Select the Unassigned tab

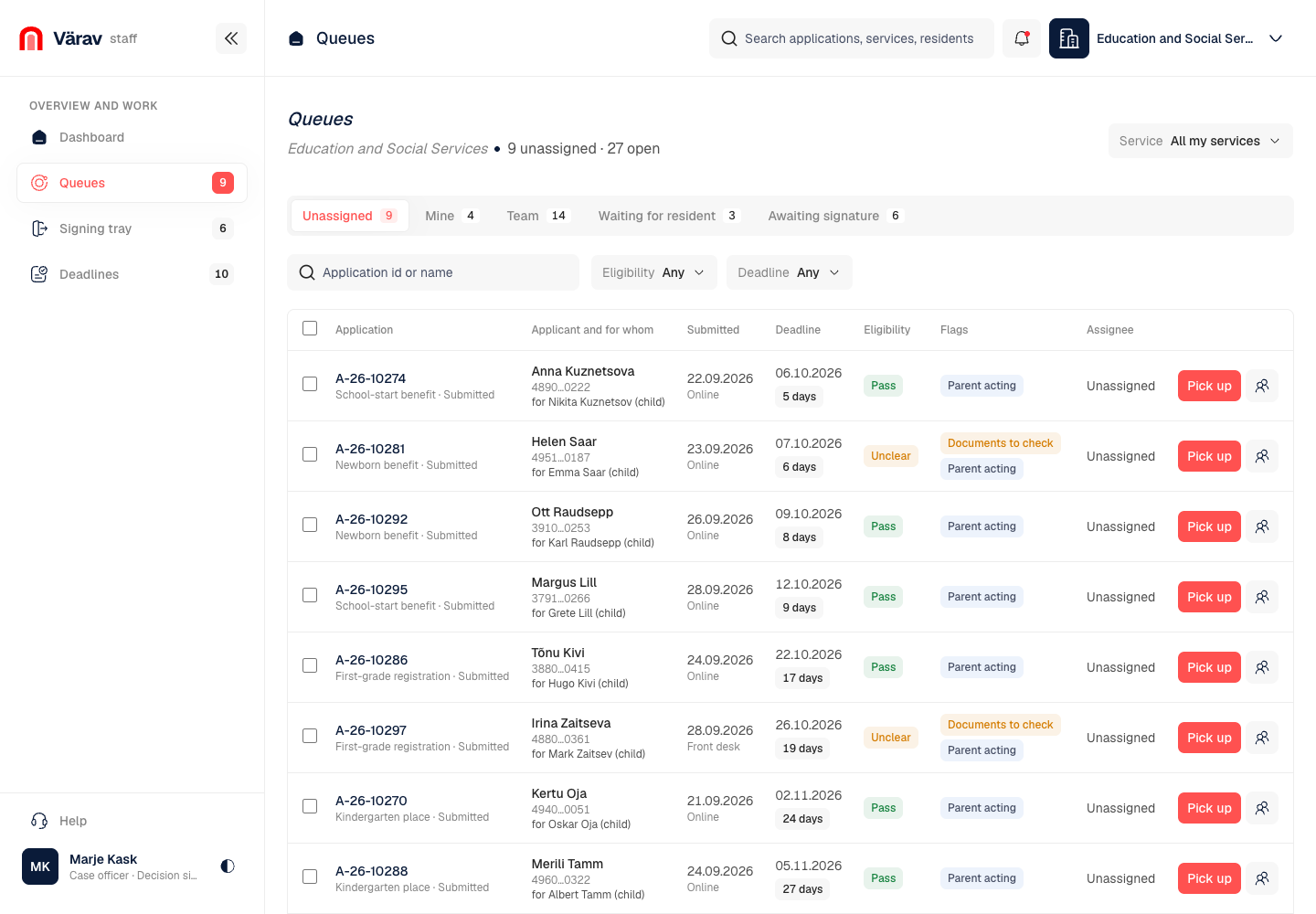[350, 216]
